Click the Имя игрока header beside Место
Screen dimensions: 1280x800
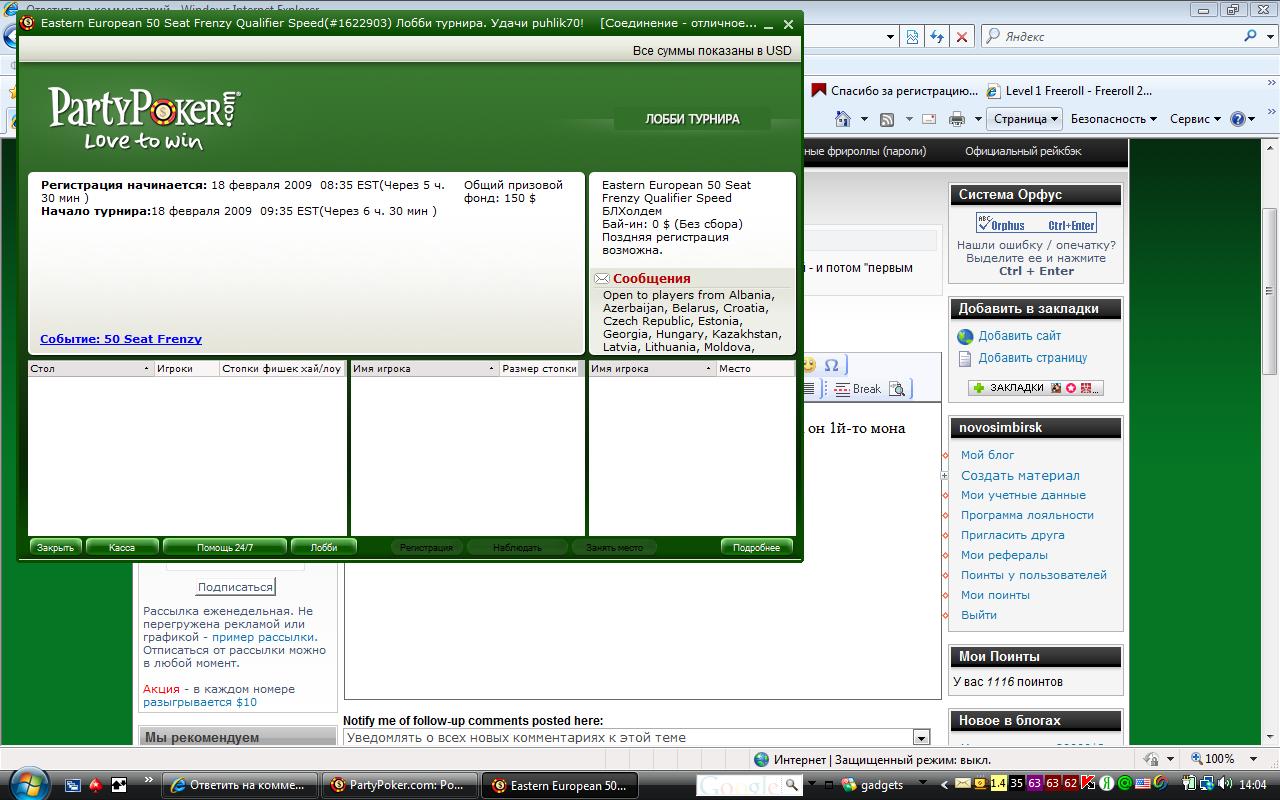pos(652,368)
